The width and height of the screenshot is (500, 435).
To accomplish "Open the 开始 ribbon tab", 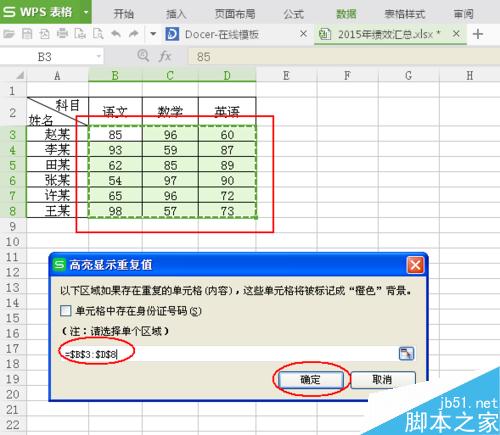I will tap(124, 14).
